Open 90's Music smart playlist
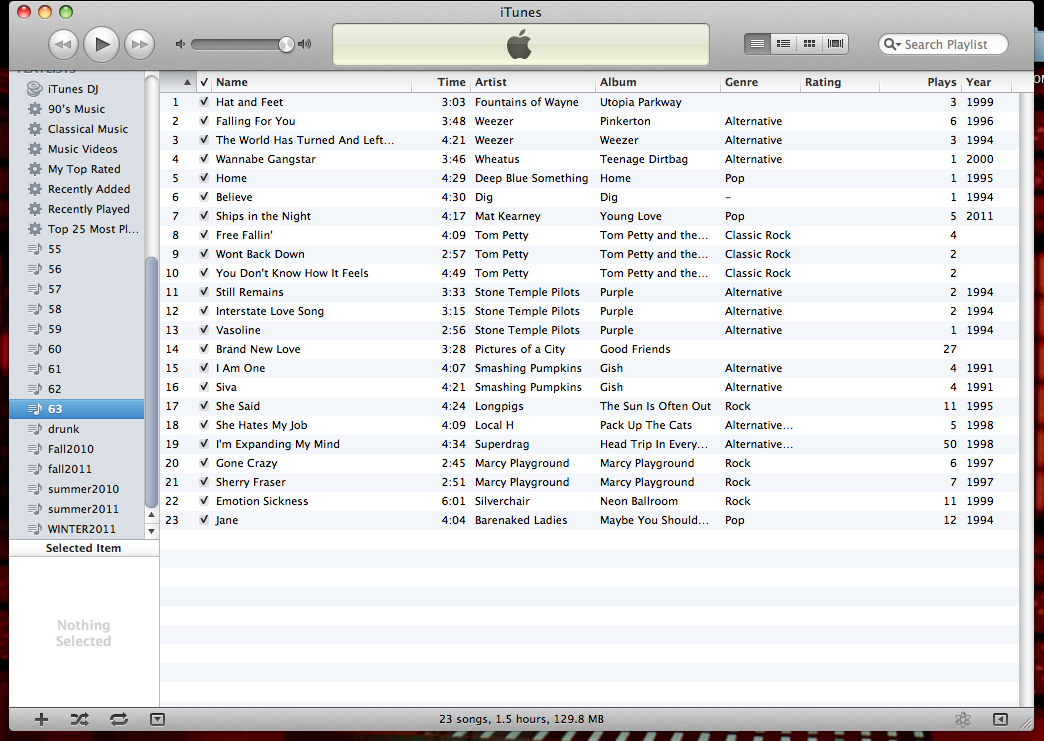 pyautogui.click(x=77, y=109)
